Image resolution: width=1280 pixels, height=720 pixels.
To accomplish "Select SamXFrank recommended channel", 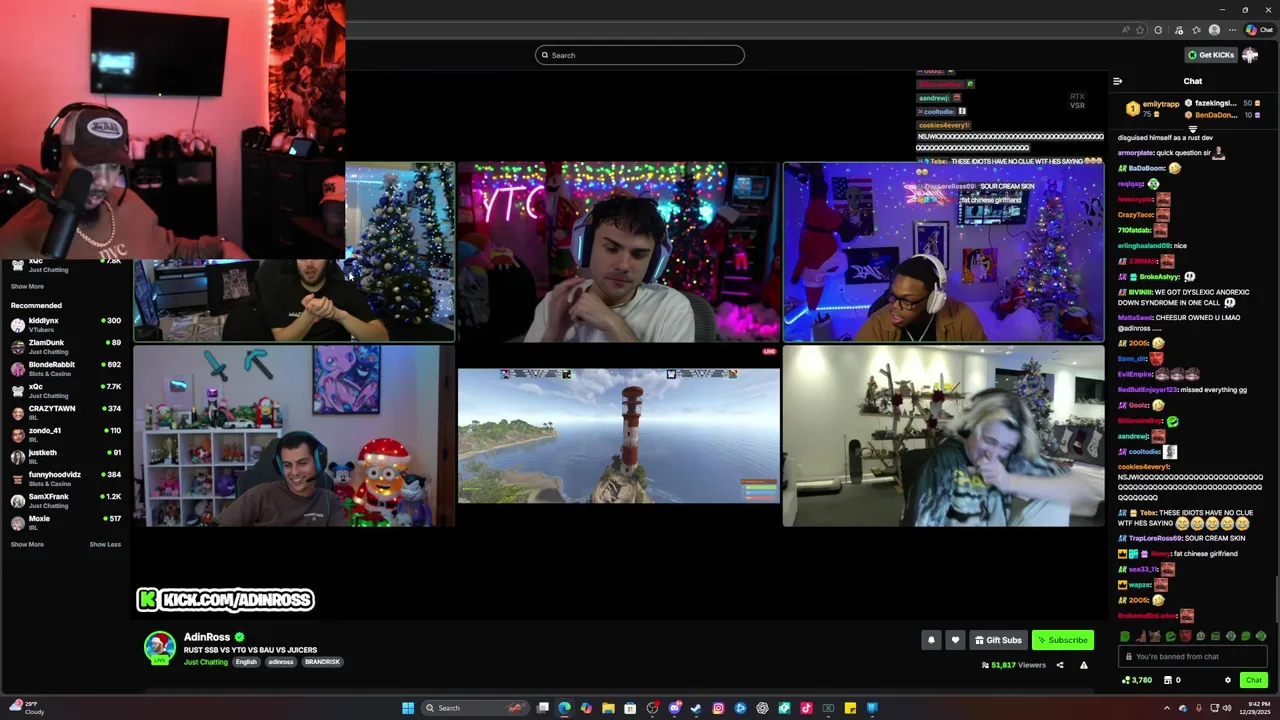I will pos(66,500).
